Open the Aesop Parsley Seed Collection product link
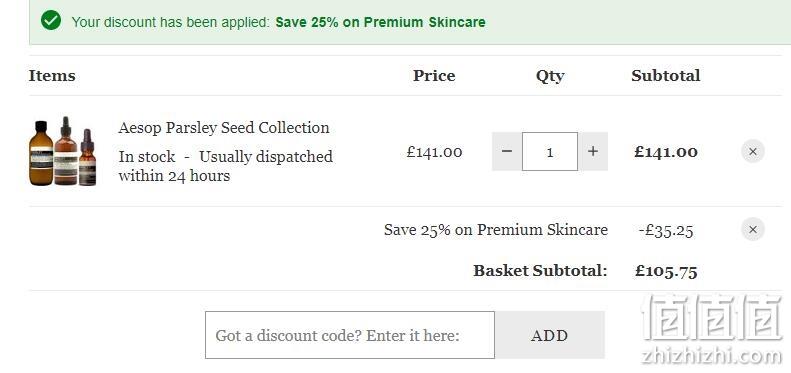Screen dimensions: 791x373 (223, 128)
